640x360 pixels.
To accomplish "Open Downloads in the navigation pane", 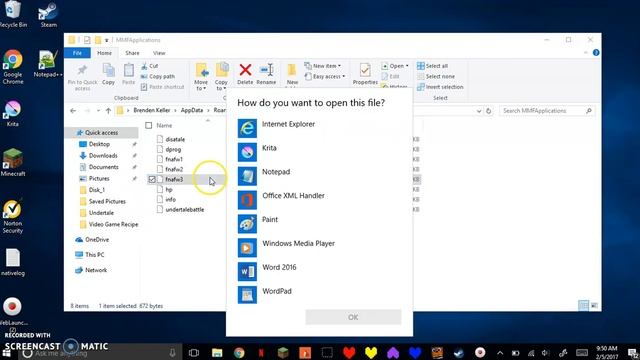I will click(x=103, y=156).
